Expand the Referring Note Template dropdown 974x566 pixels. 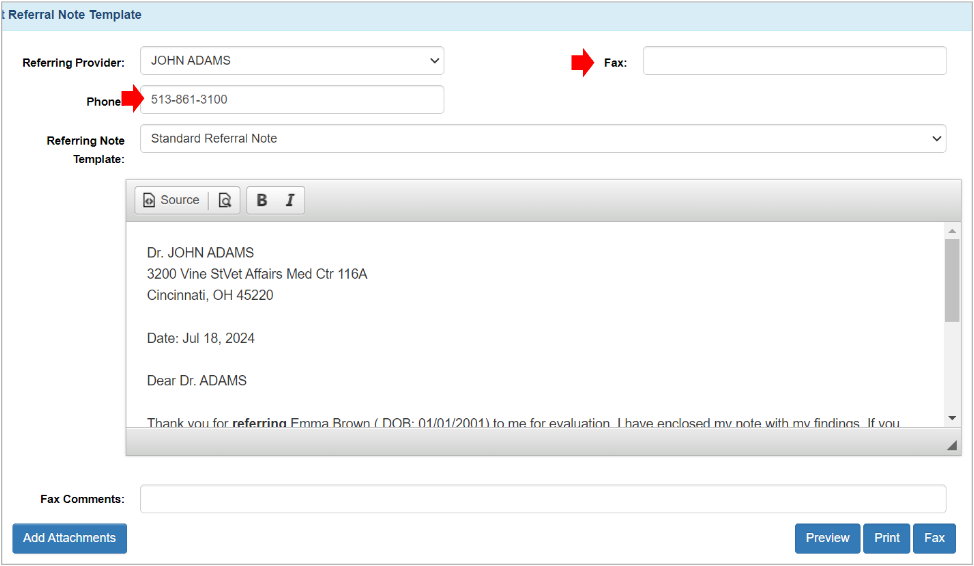tap(543, 139)
